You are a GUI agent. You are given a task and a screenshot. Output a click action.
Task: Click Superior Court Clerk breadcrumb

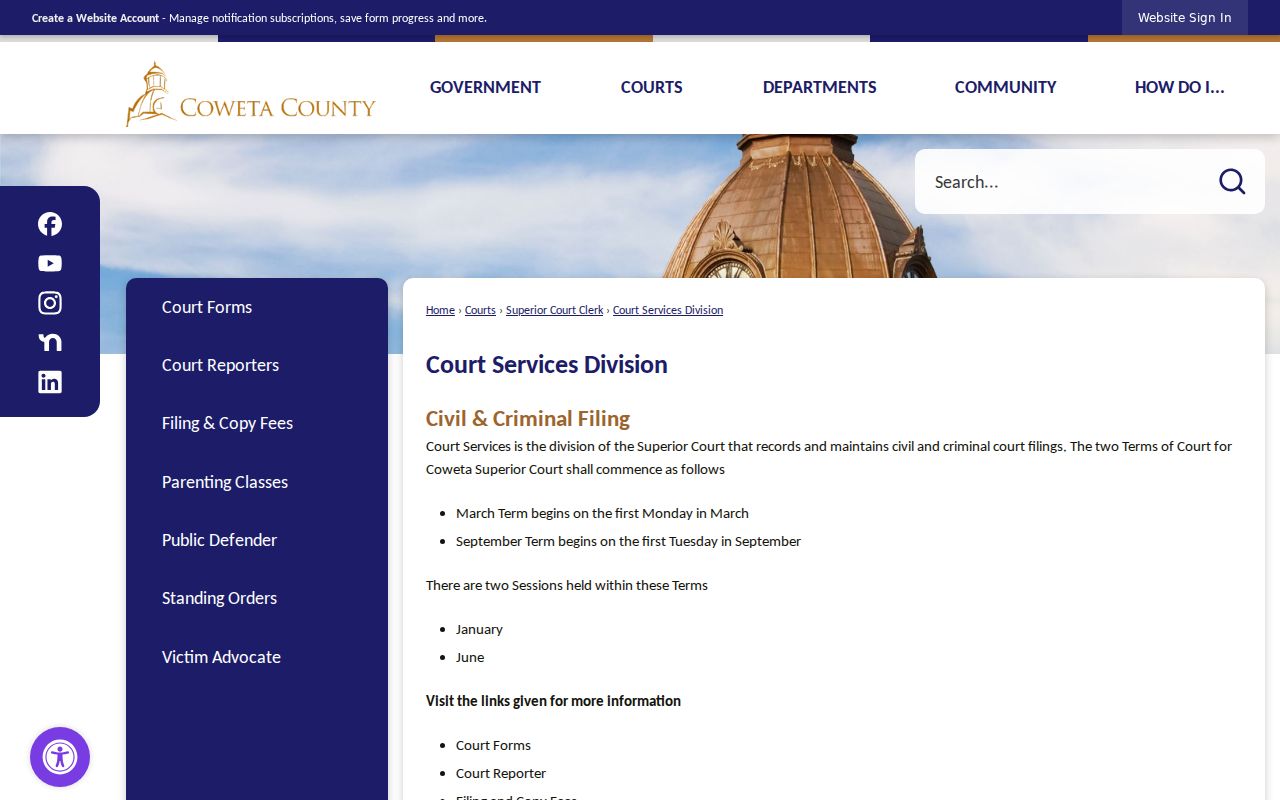tap(555, 310)
